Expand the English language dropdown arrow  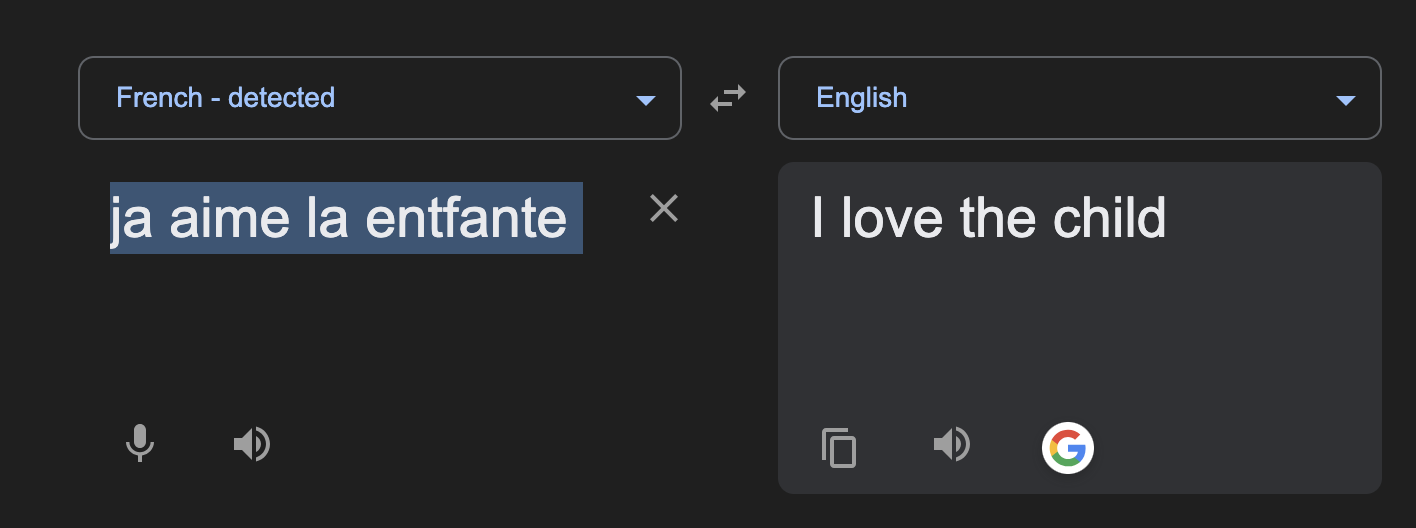1345,100
